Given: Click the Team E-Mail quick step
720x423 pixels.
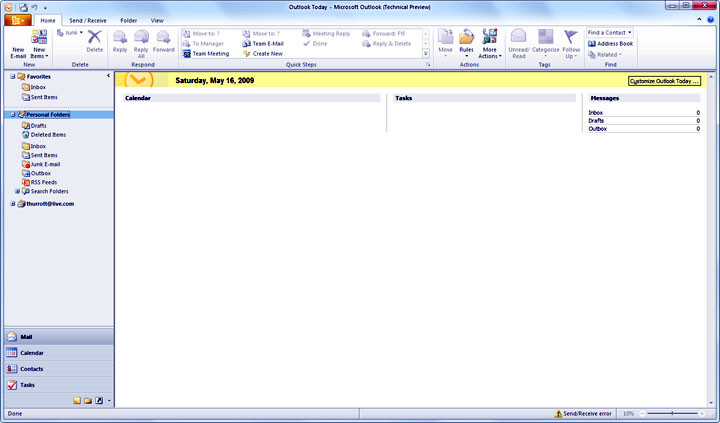Looking at the screenshot, I should 263,44.
